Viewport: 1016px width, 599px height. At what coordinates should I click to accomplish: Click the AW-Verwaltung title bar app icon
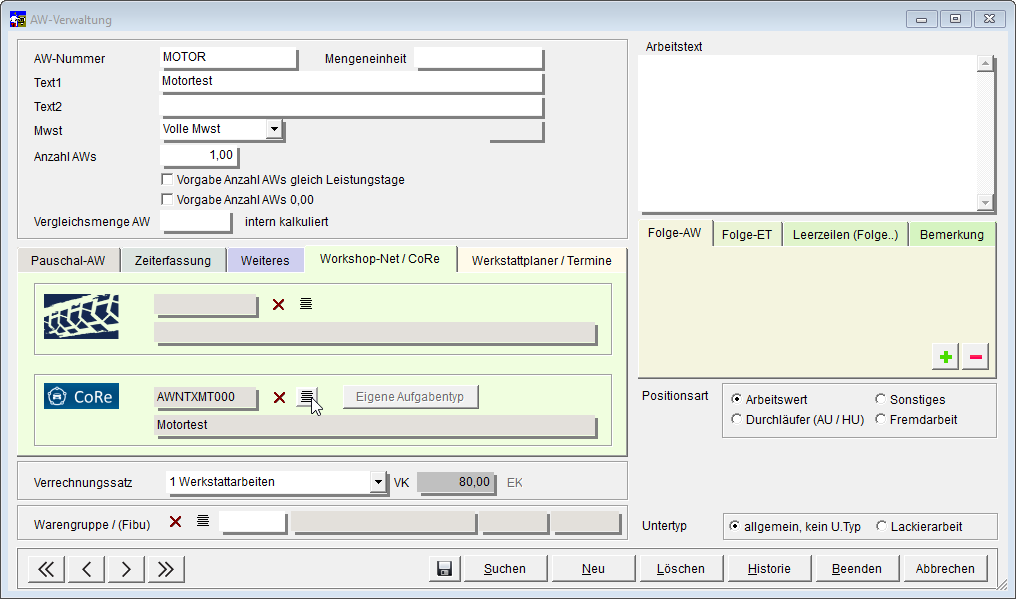point(17,19)
